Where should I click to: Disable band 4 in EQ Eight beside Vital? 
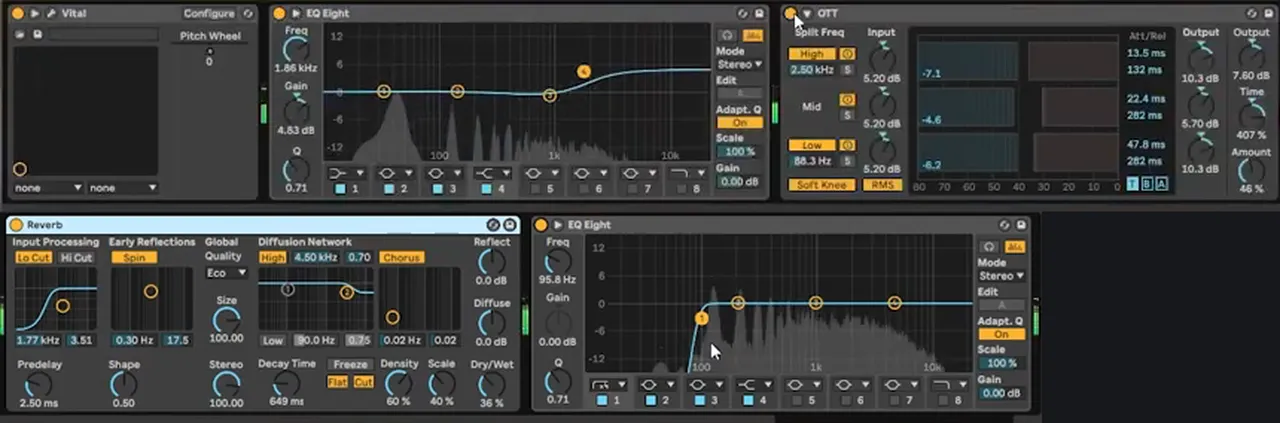pos(486,188)
